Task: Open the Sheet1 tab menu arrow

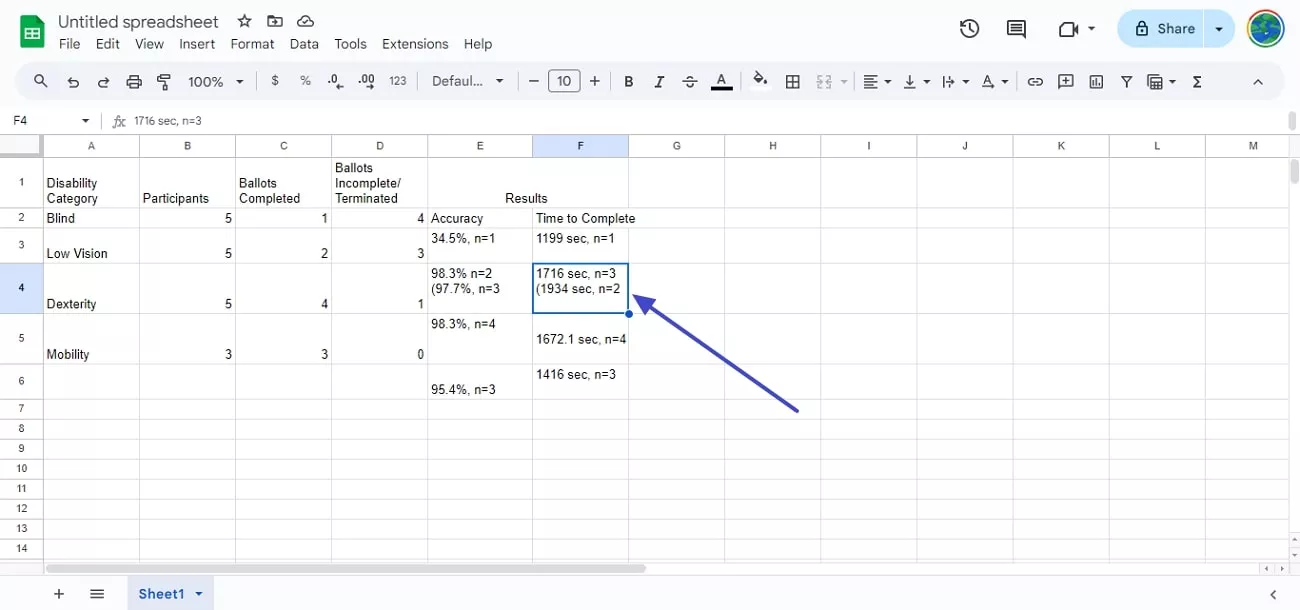Action: (x=196, y=593)
